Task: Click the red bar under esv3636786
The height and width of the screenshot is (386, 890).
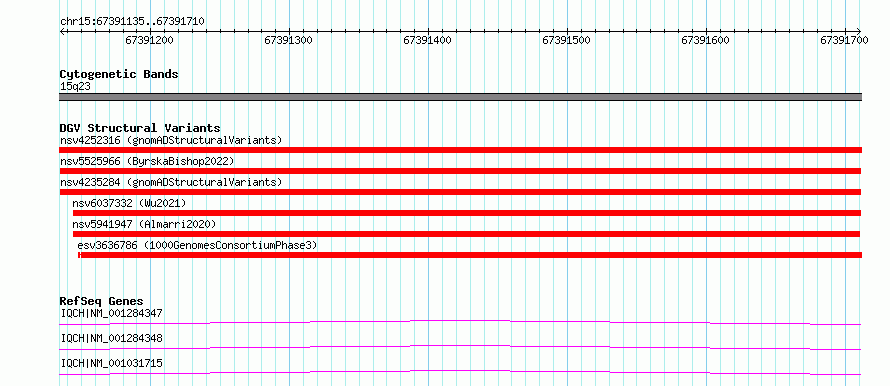Action: (470, 255)
